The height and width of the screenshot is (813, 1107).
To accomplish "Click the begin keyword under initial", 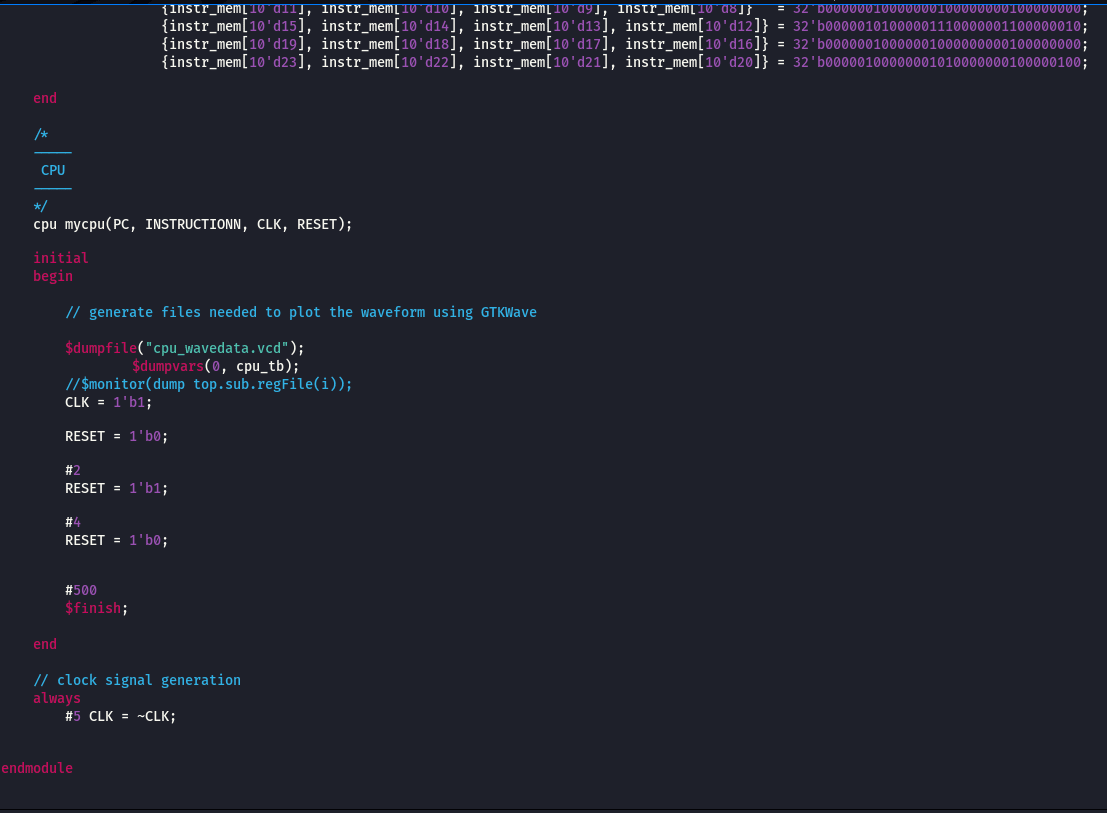I will click(53, 276).
